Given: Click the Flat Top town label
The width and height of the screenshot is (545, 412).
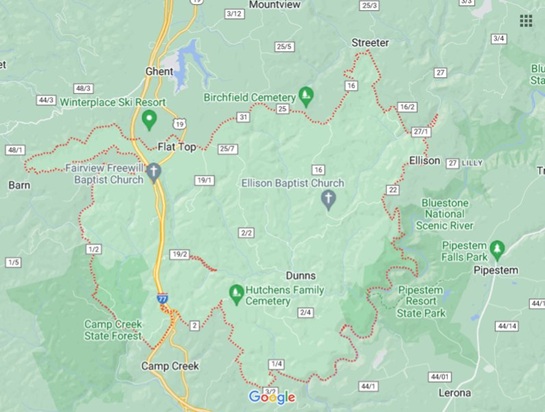Looking at the screenshot, I should pyautogui.click(x=177, y=147).
